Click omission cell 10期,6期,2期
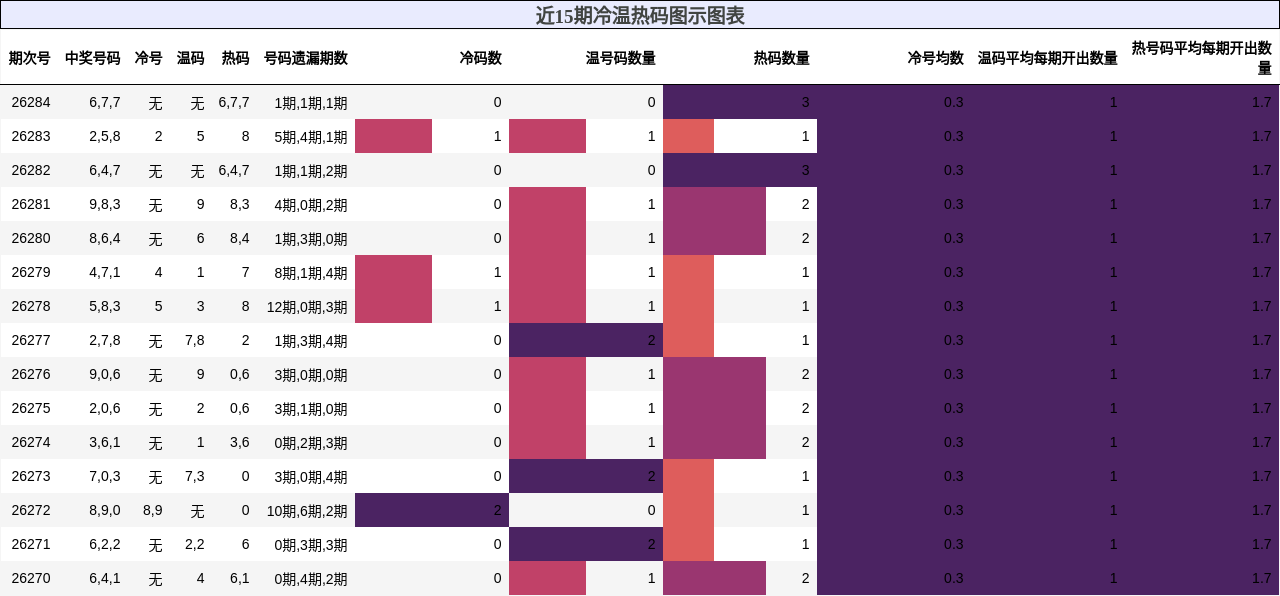This screenshot has height=596, width=1280. click(307, 510)
